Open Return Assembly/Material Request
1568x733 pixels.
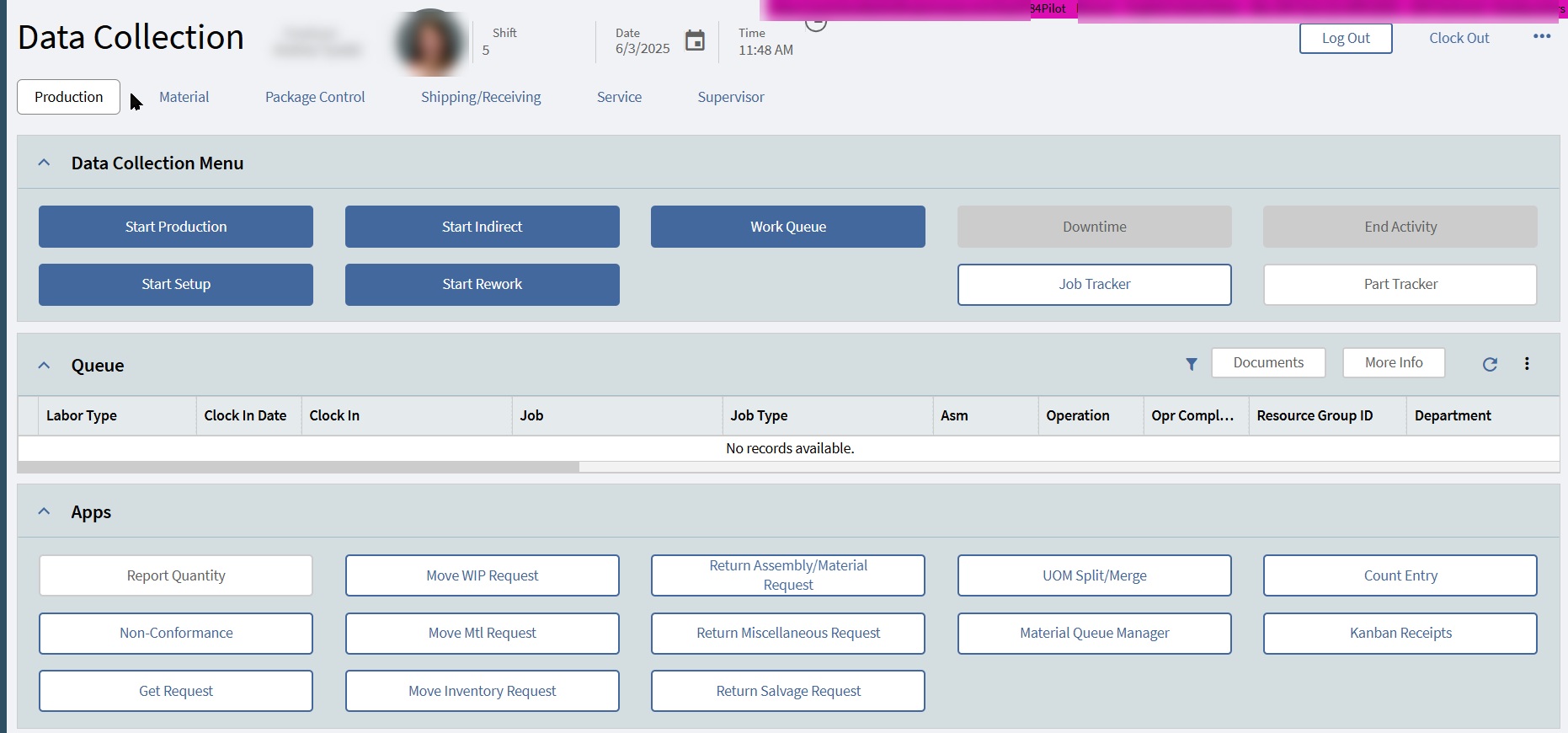[788, 575]
